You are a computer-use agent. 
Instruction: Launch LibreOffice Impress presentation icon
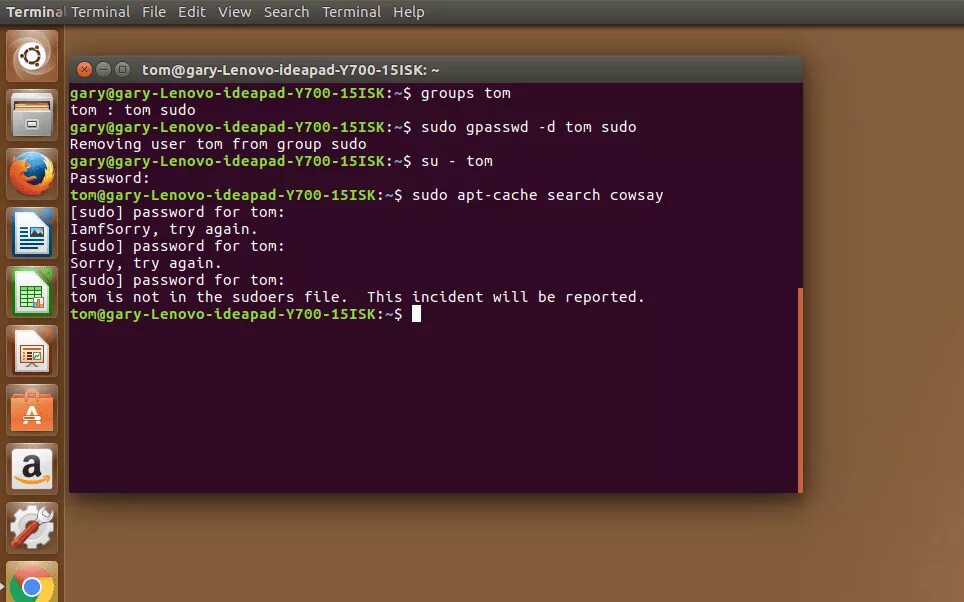tap(32, 351)
